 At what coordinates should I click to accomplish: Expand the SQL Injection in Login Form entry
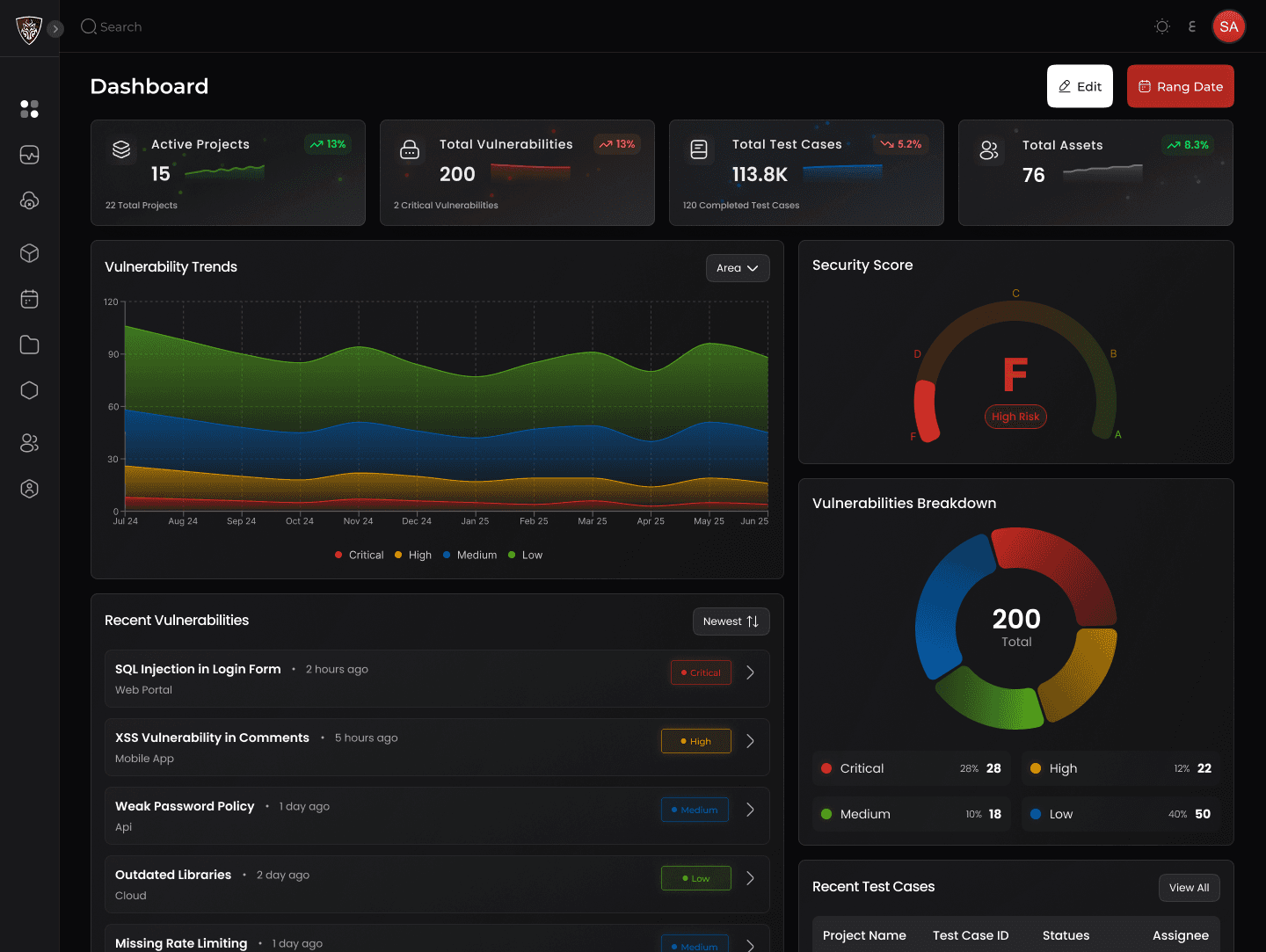click(750, 672)
